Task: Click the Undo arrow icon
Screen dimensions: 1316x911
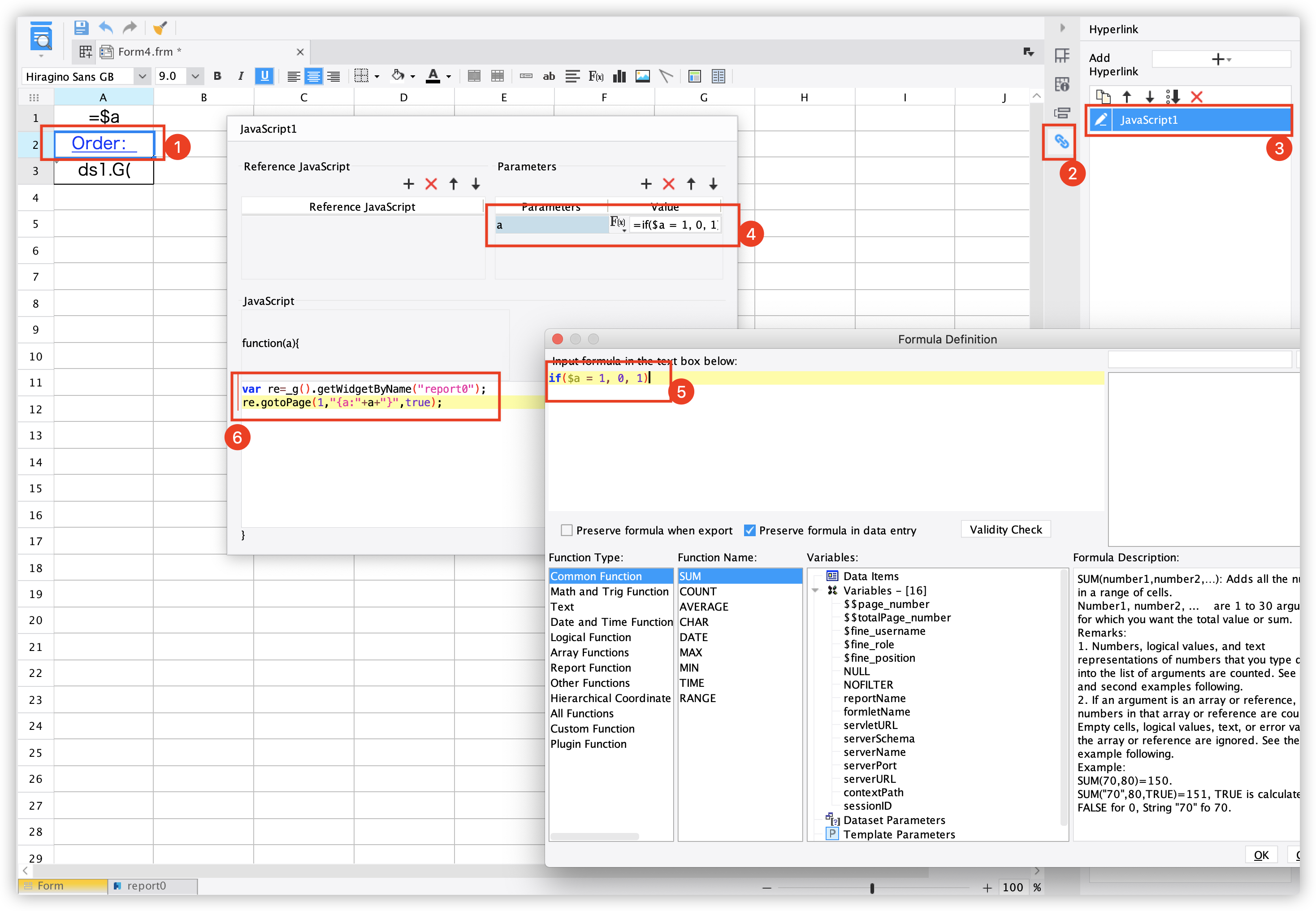Action: click(106, 27)
